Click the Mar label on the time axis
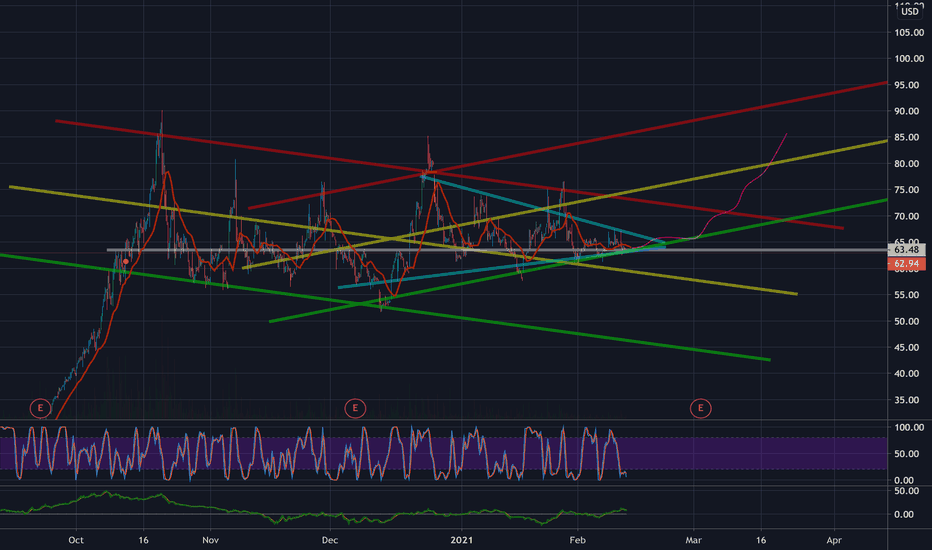The height and width of the screenshot is (550, 932). [x=693, y=540]
